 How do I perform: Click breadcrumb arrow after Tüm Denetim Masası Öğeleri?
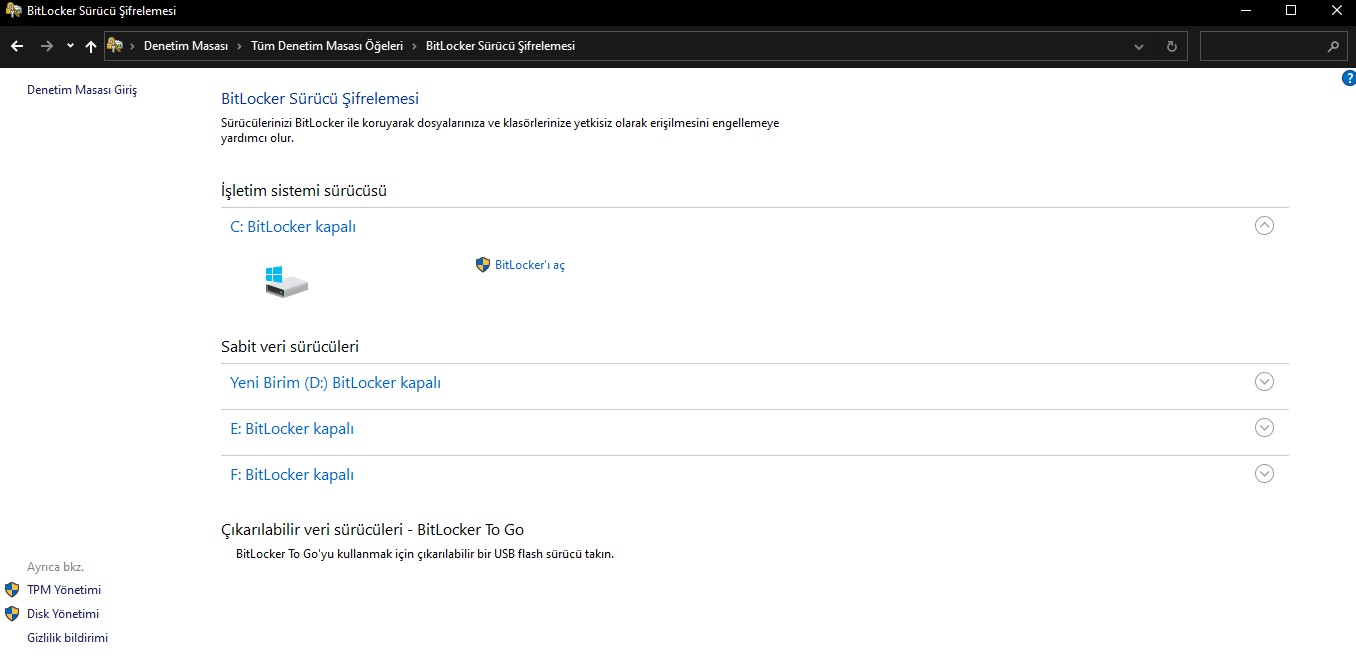coord(414,46)
